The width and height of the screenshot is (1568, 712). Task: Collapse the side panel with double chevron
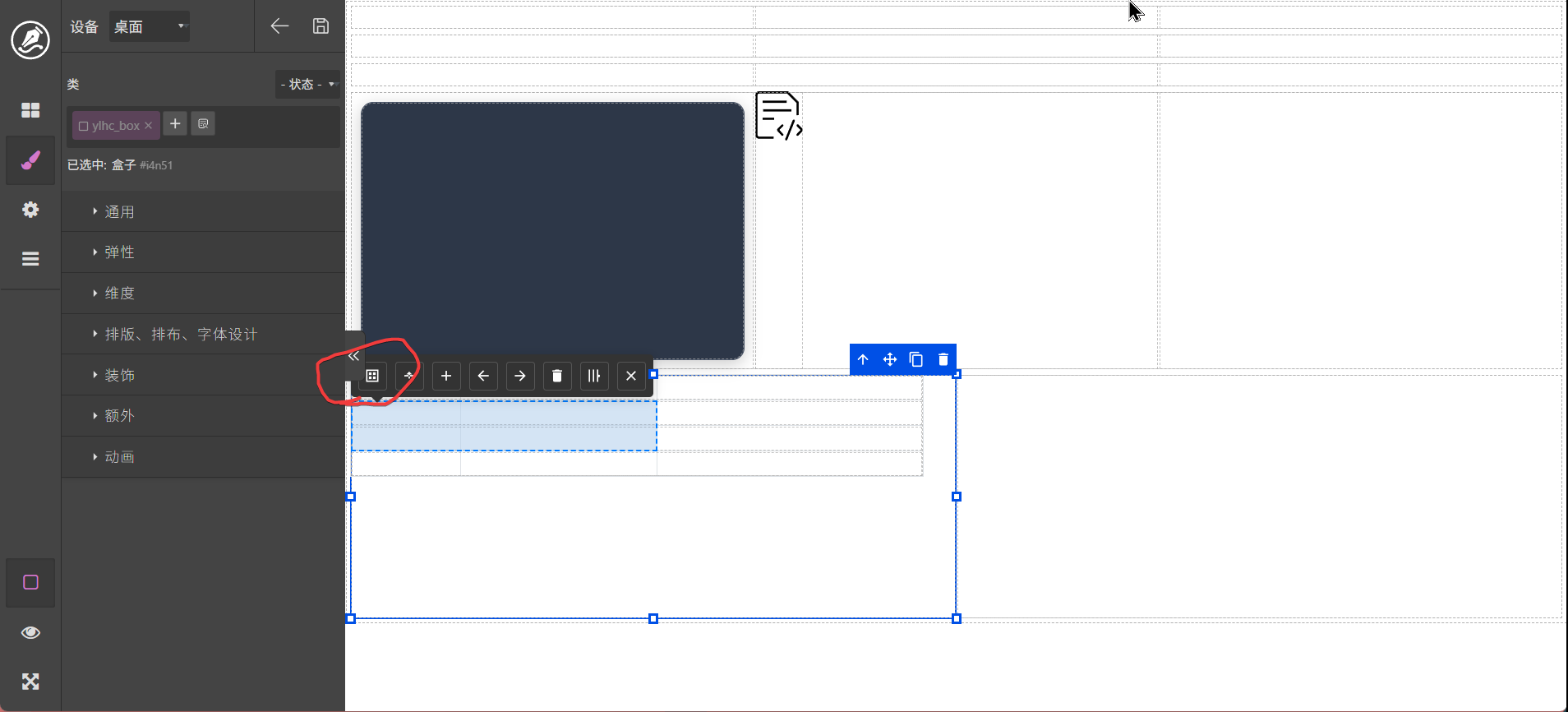(353, 356)
